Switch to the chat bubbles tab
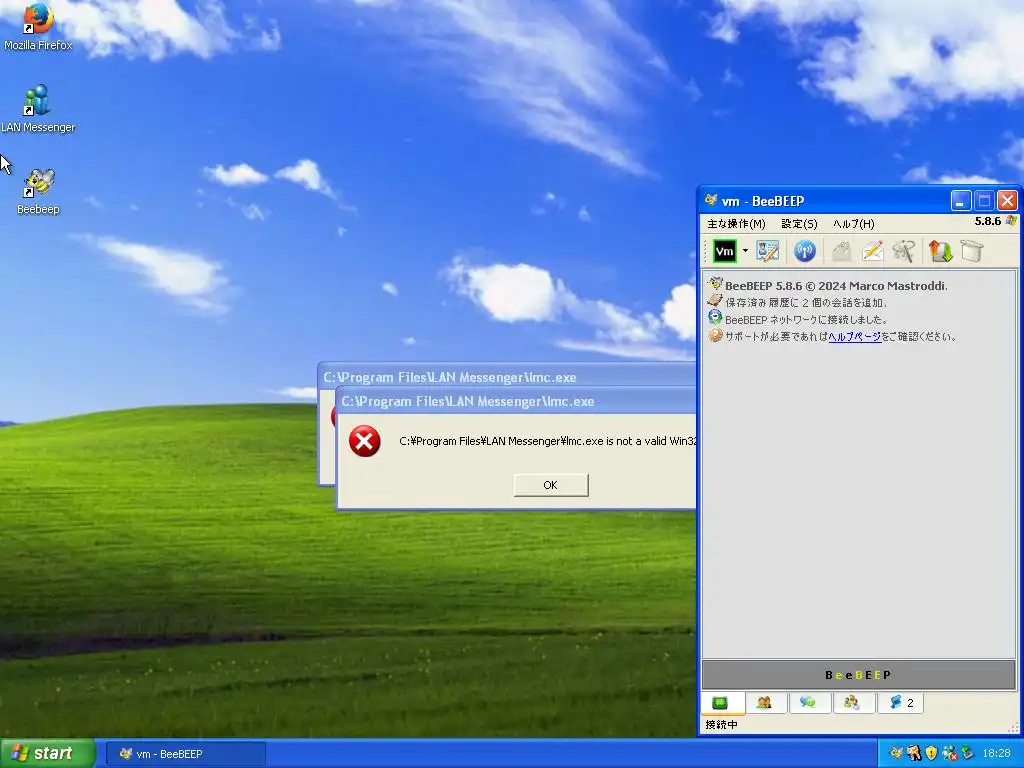Image resolution: width=1024 pixels, height=768 pixels. tap(808, 703)
